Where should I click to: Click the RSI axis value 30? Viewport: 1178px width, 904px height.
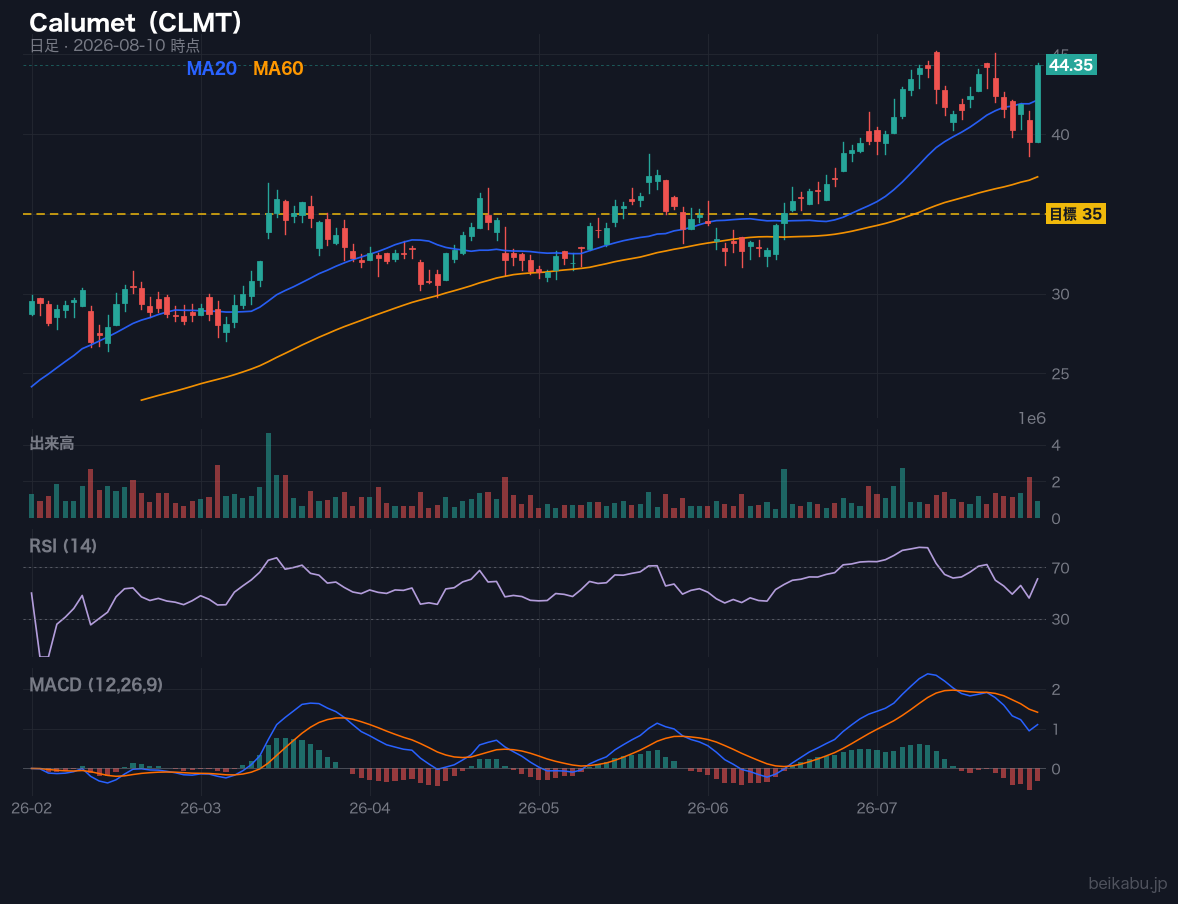pyautogui.click(x=1060, y=619)
